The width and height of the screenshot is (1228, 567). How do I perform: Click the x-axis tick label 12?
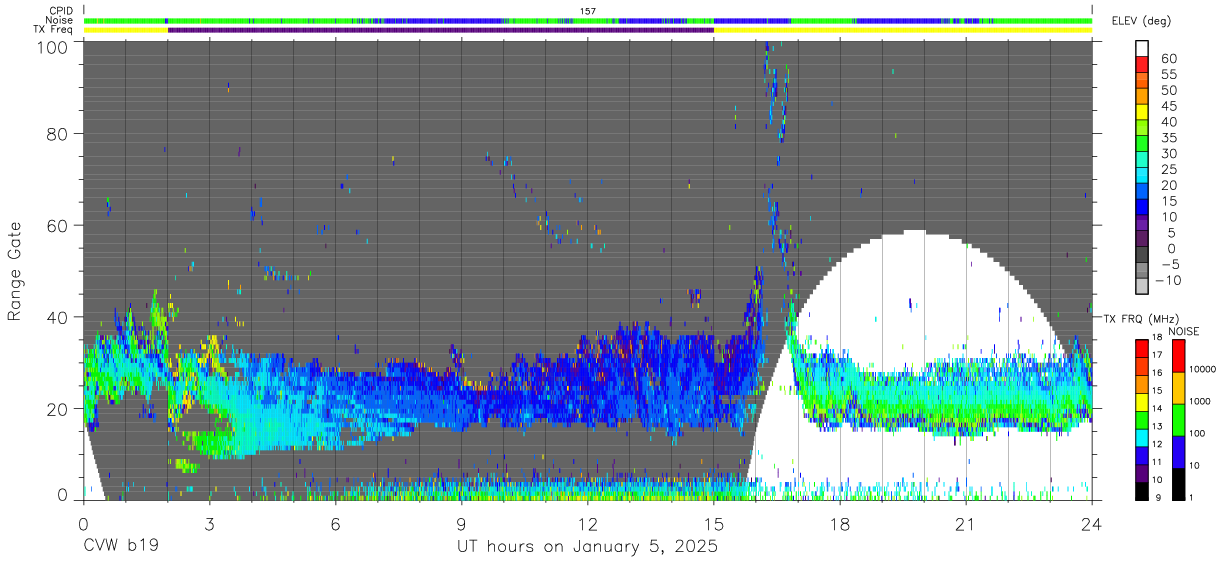click(587, 524)
